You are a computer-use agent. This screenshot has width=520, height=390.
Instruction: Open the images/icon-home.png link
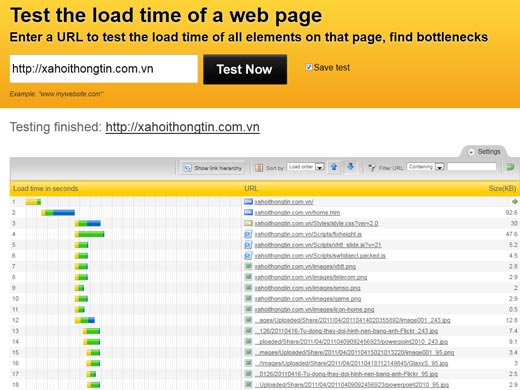click(314, 310)
